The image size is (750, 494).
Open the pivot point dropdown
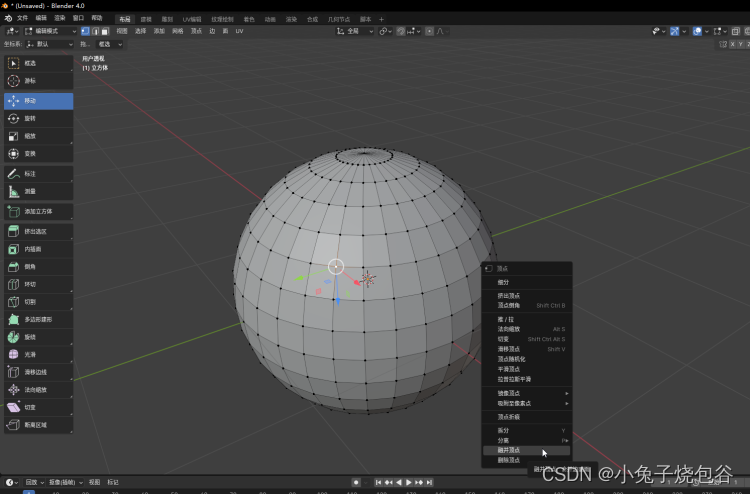[x=386, y=31]
